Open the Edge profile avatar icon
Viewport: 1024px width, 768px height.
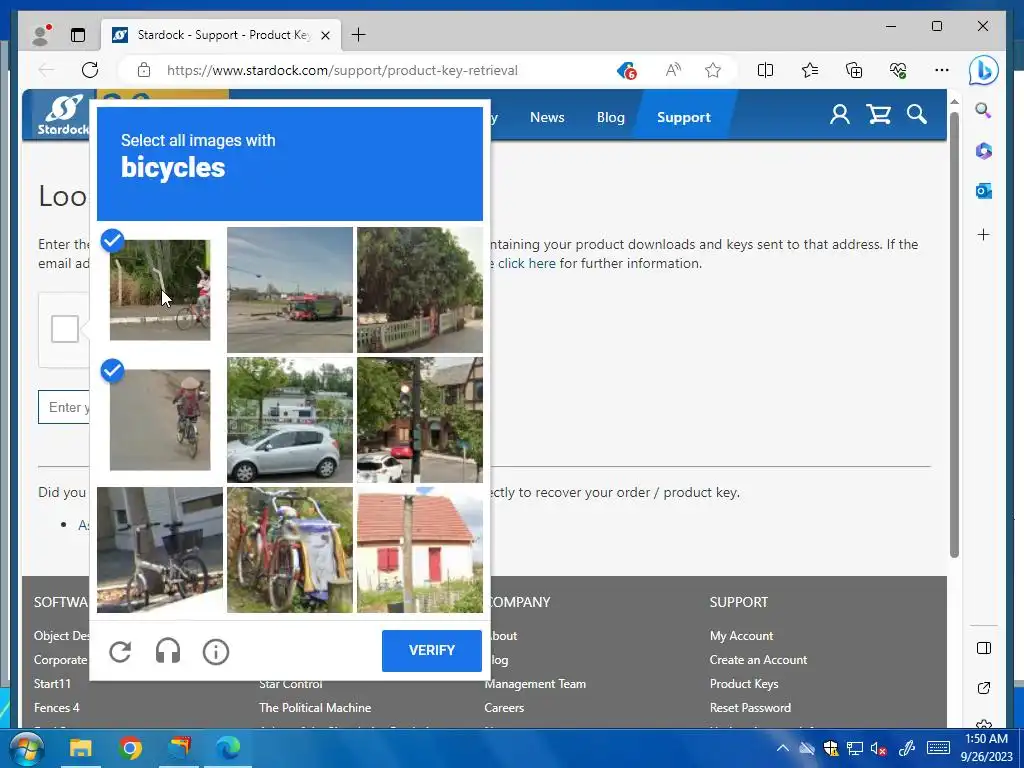[41, 35]
